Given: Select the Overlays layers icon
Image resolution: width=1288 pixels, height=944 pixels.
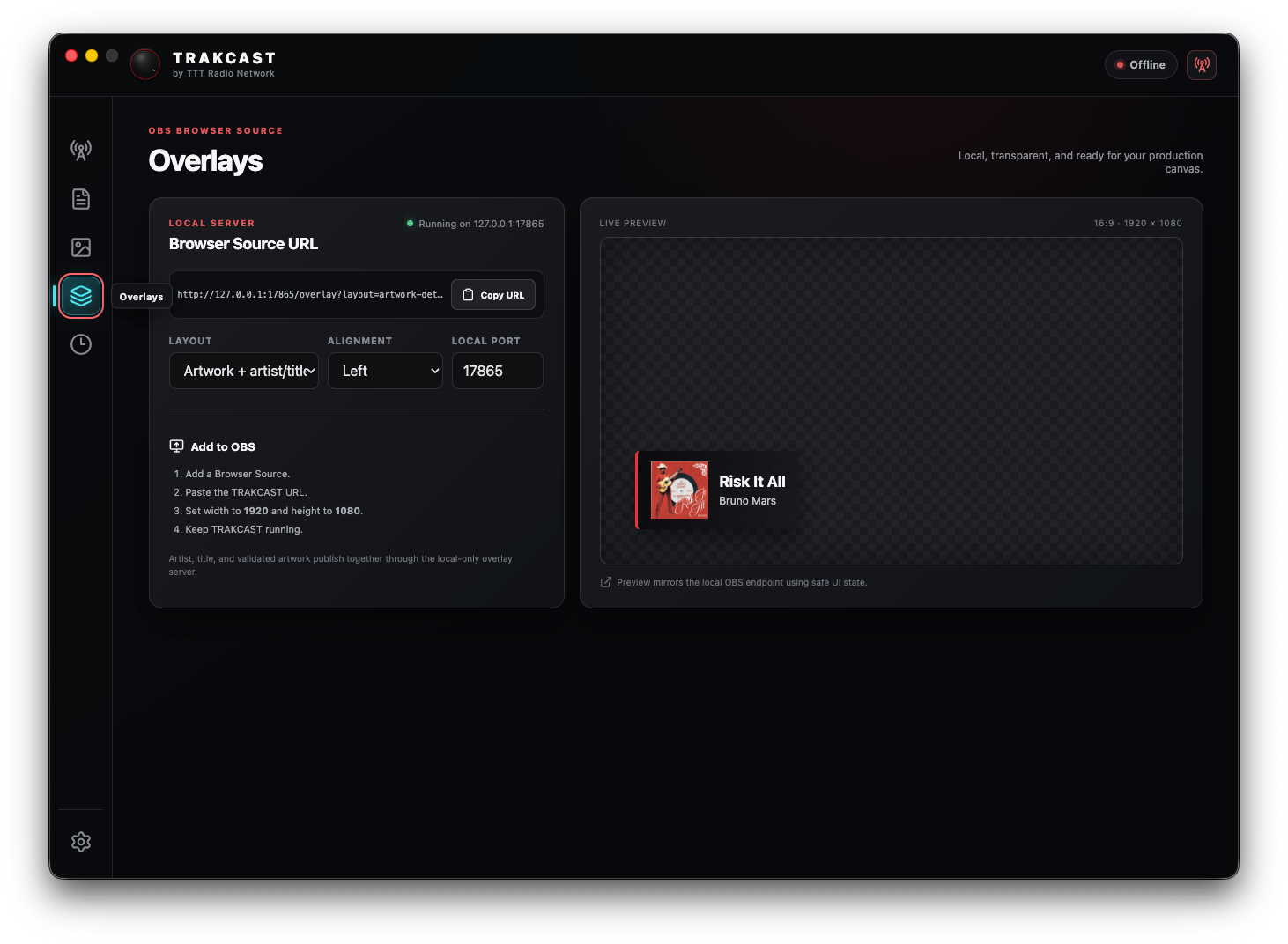Looking at the screenshot, I should tap(81, 296).
